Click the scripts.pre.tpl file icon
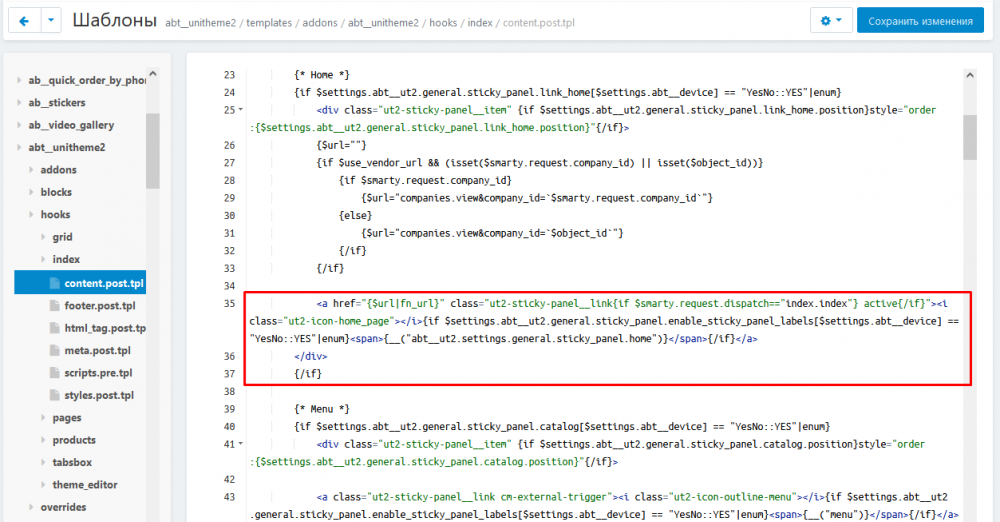 point(56,373)
